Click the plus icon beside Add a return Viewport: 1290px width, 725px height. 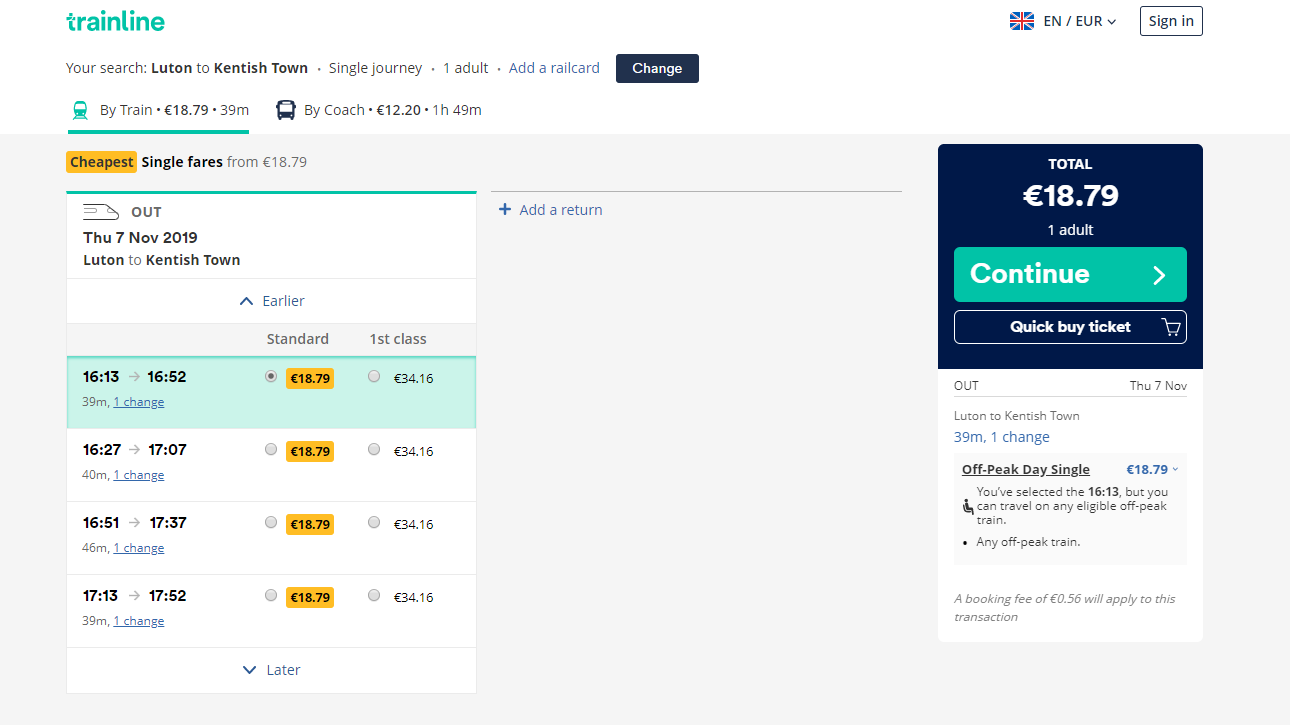tap(505, 209)
